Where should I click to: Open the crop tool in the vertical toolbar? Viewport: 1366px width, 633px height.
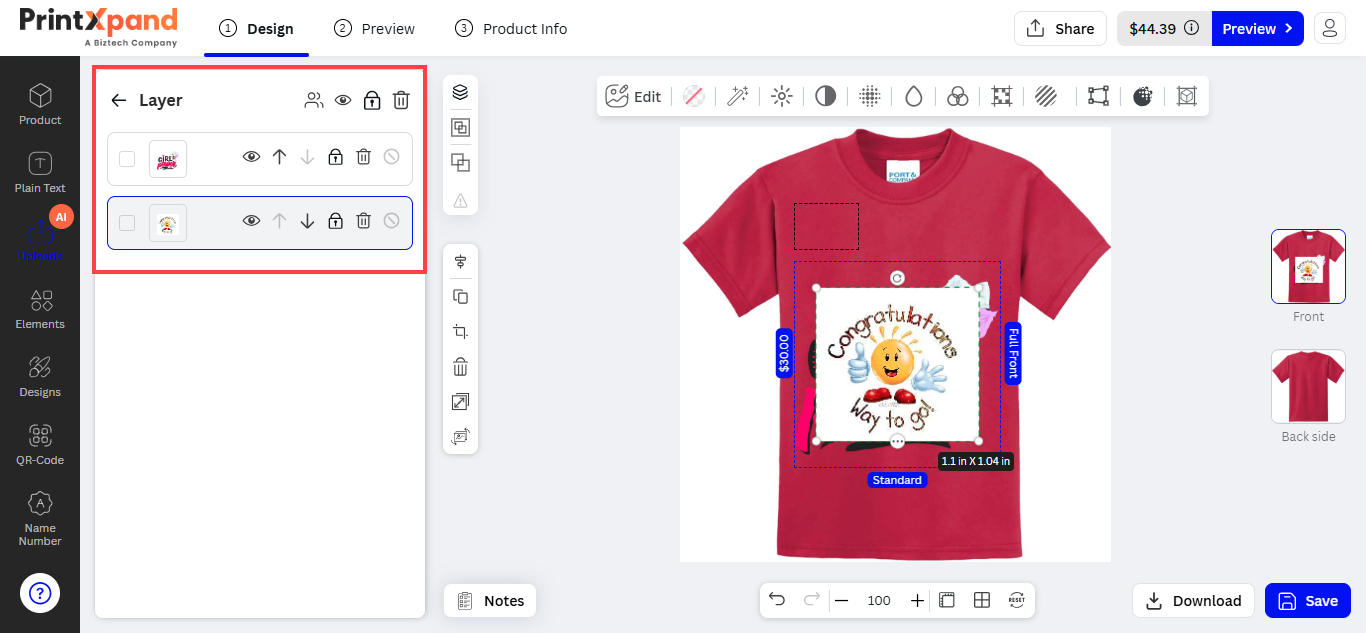[x=460, y=332]
